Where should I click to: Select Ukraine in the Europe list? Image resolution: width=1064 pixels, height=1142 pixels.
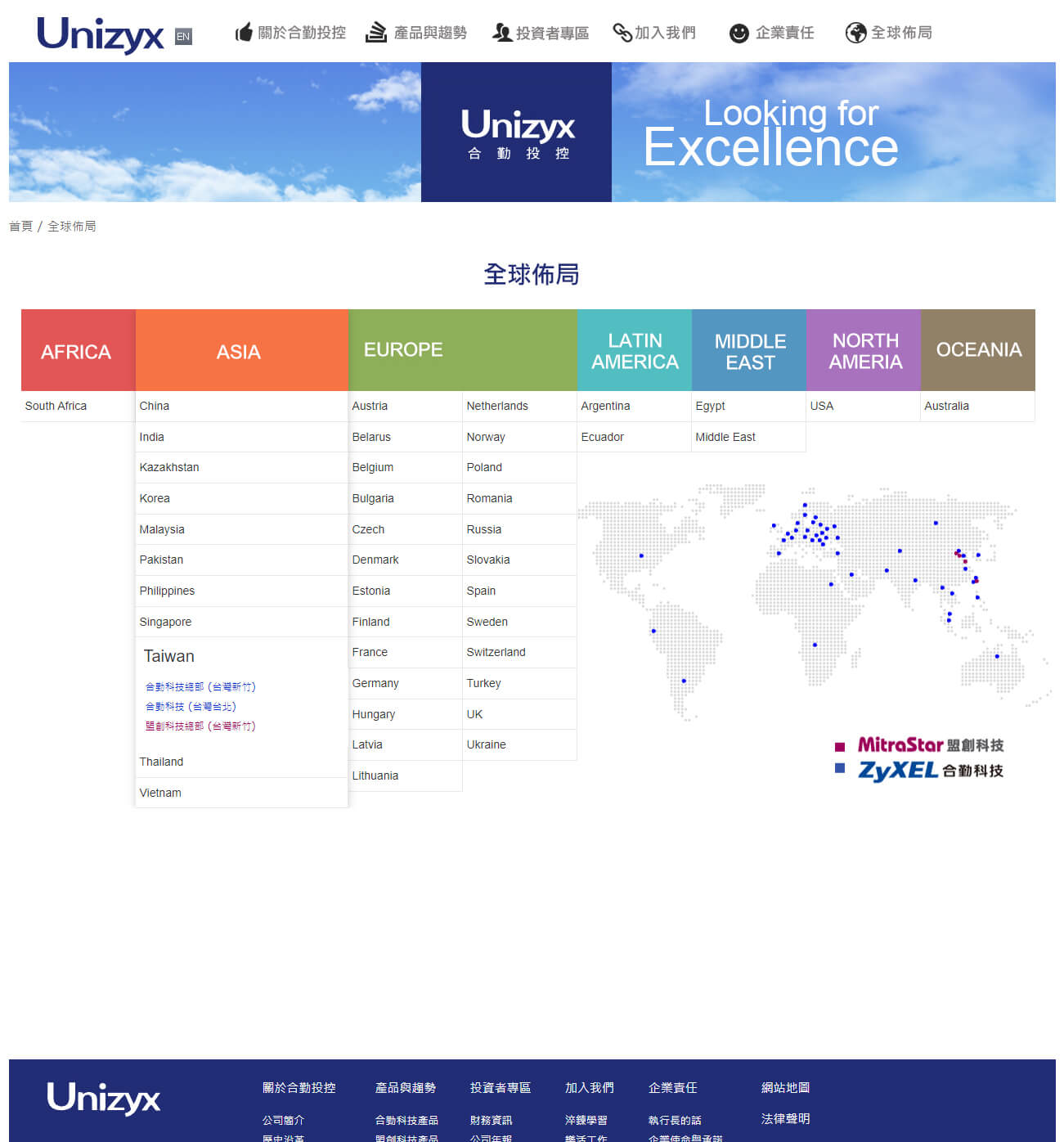coord(520,745)
